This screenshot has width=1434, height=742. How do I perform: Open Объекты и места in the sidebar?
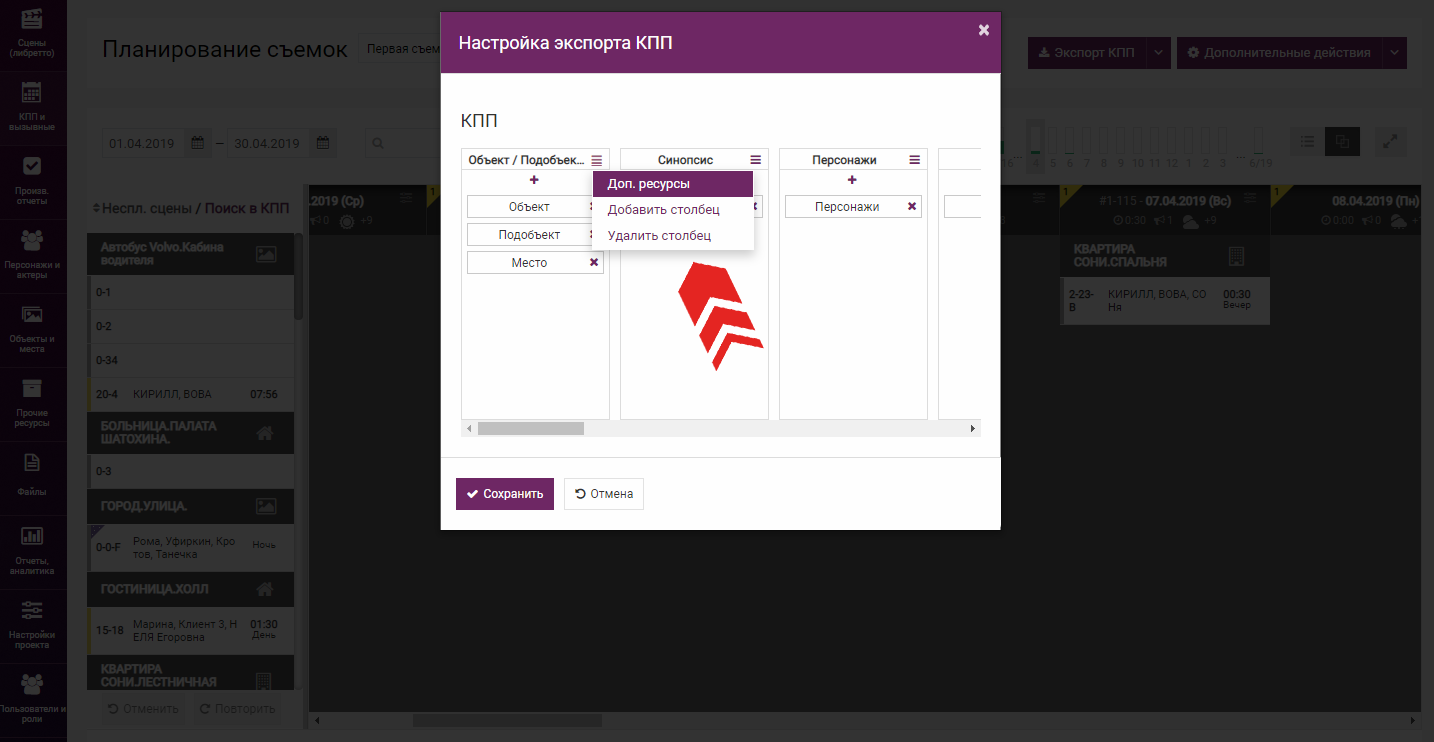(x=32, y=328)
